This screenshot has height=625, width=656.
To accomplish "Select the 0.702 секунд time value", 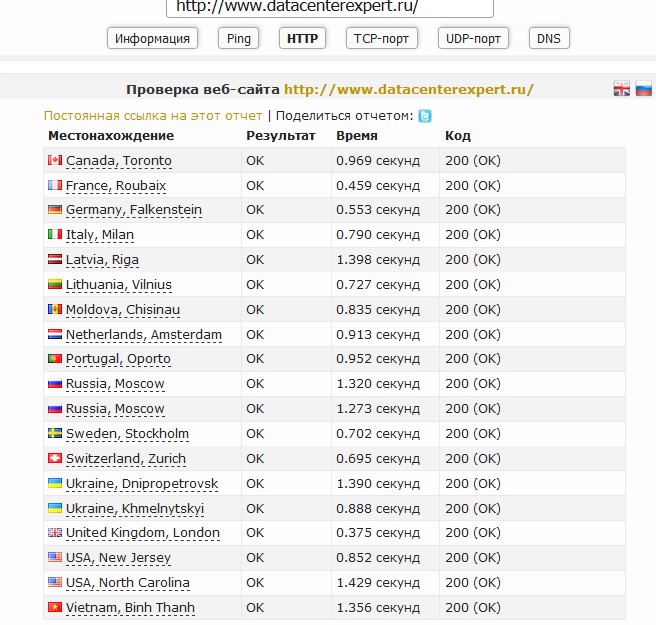I will pos(378,434).
